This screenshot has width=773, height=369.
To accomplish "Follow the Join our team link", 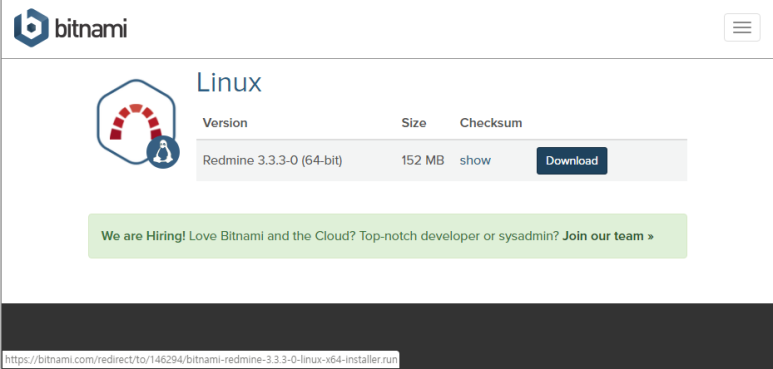I will click(x=608, y=236).
